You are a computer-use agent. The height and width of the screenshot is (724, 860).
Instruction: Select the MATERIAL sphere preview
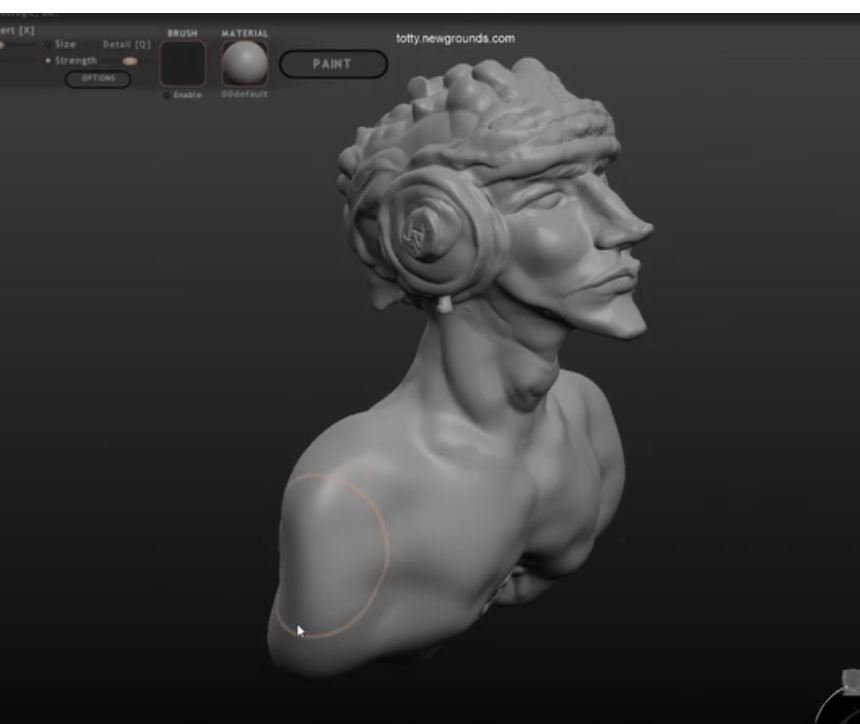click(x=245, y=63)
